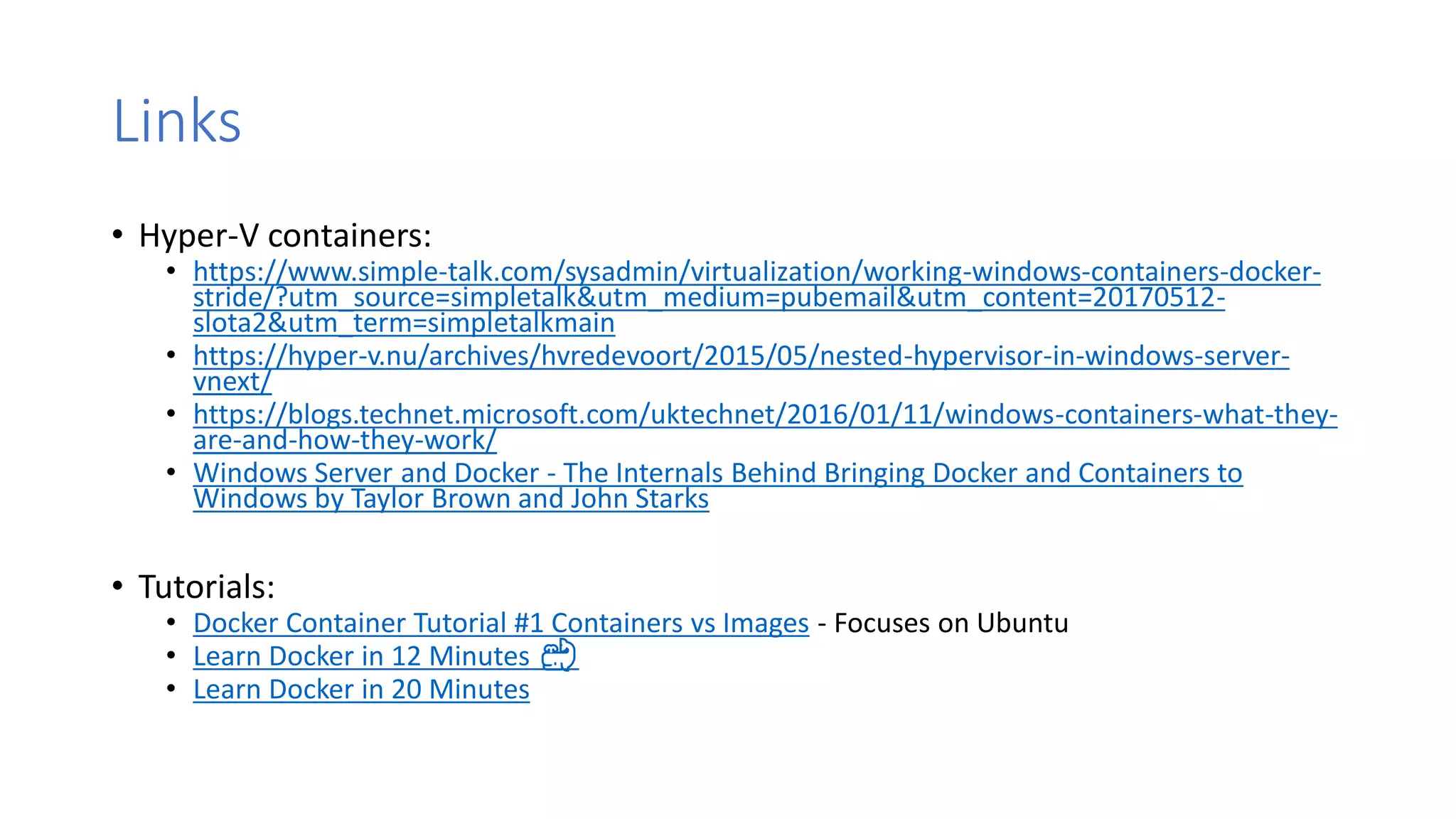Click the whale emoji icon
Viewport: 1456px width, 819px height.
pos(559,655)
